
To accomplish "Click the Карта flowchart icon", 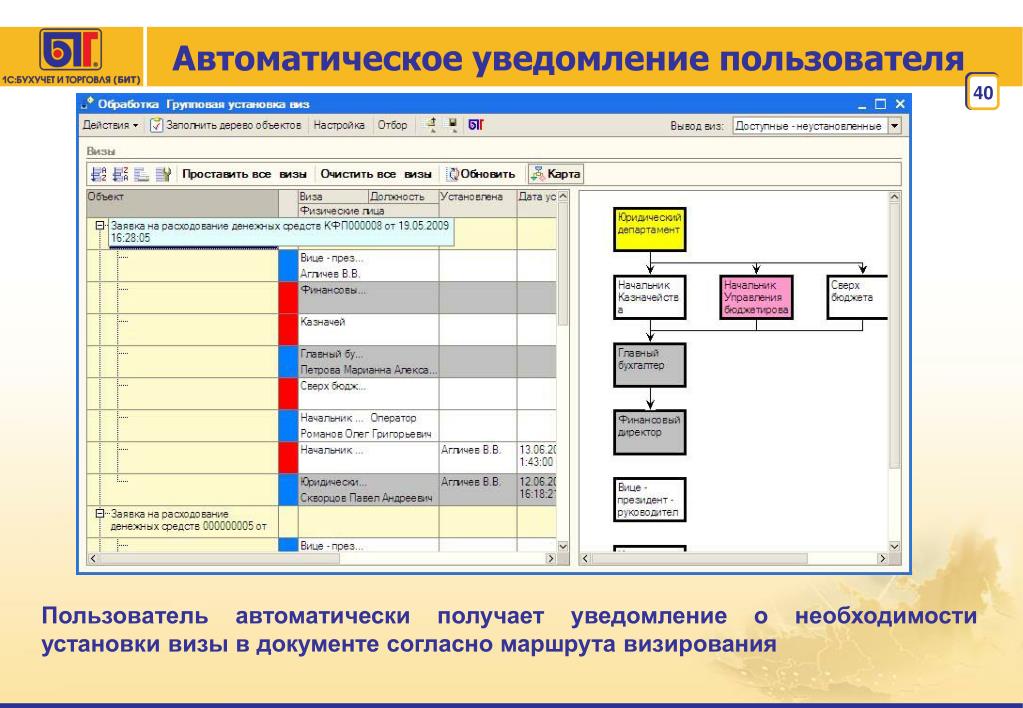I will point(538,174).
